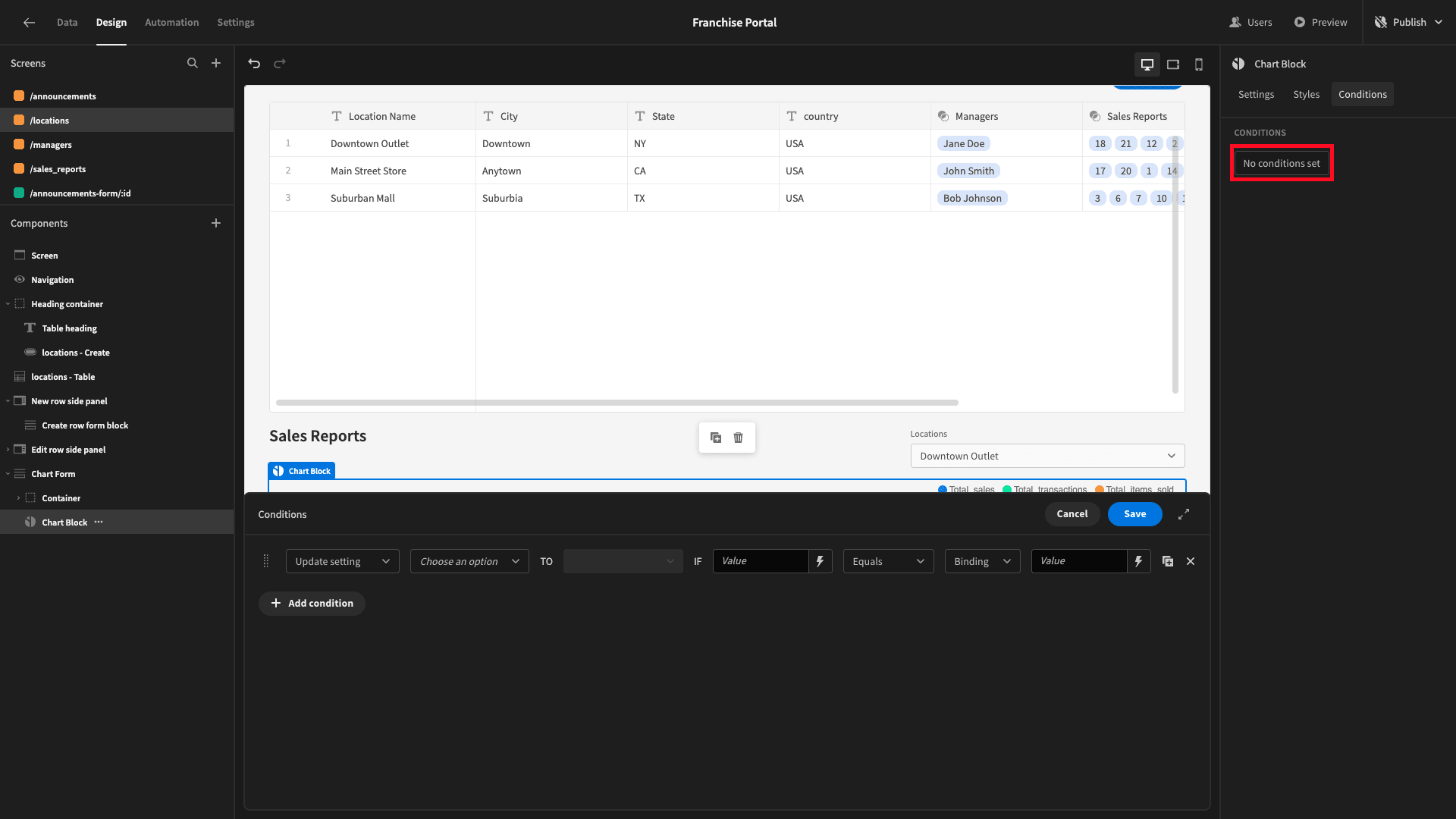
Task: Click the Add condition button
Action: pos(312,604)
